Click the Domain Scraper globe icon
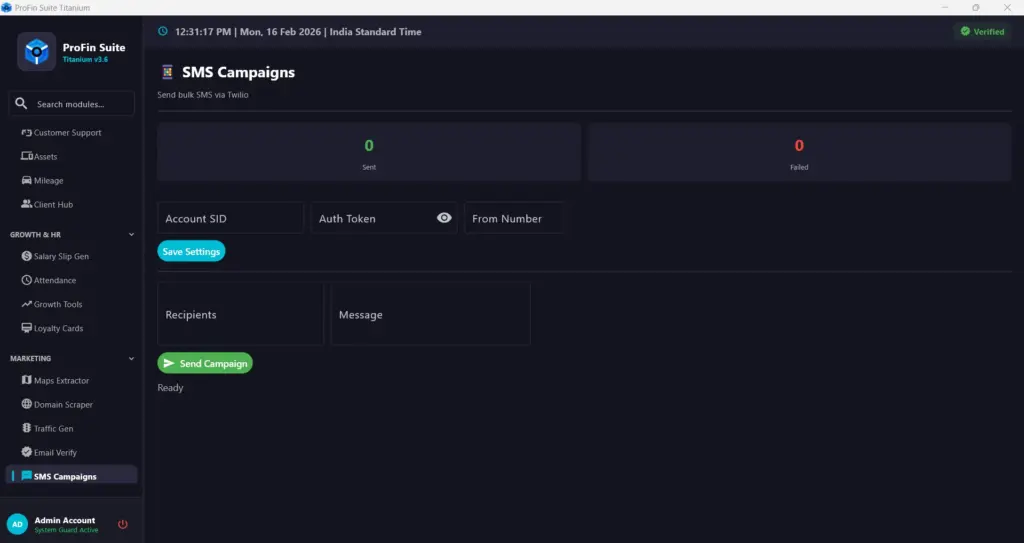Screen dimensions: 1024x543 tap(26, 404)
